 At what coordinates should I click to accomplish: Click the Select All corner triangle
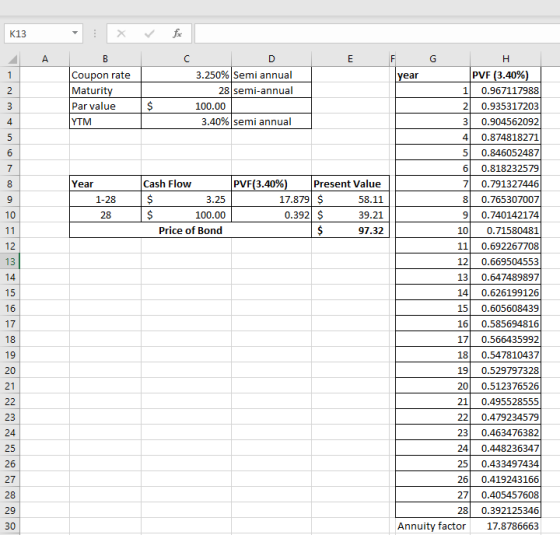(12, 59)
